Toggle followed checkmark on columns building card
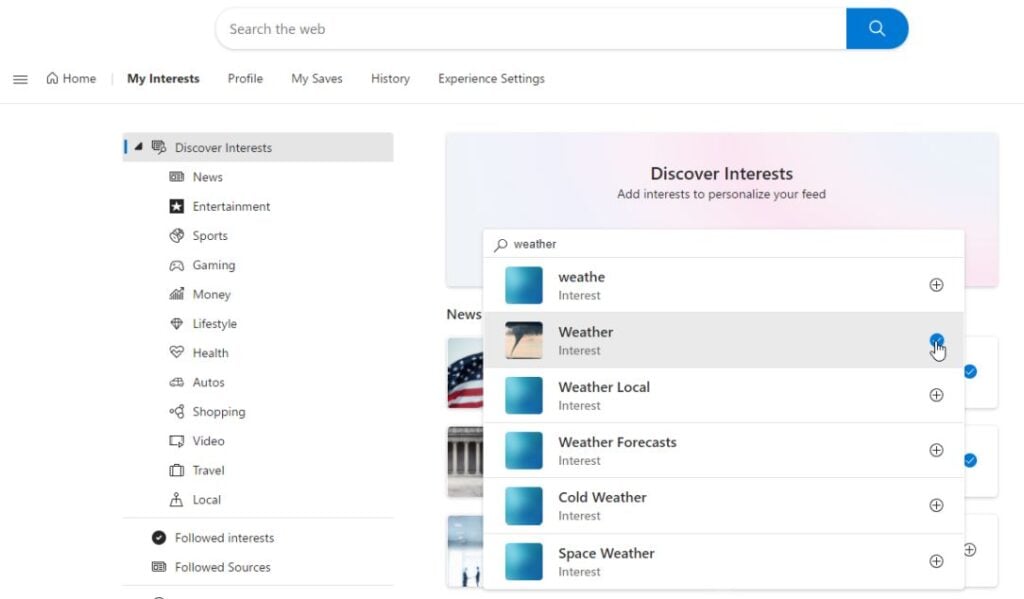The height and width of the screenshot is (599, 1024). pos(970,461)
